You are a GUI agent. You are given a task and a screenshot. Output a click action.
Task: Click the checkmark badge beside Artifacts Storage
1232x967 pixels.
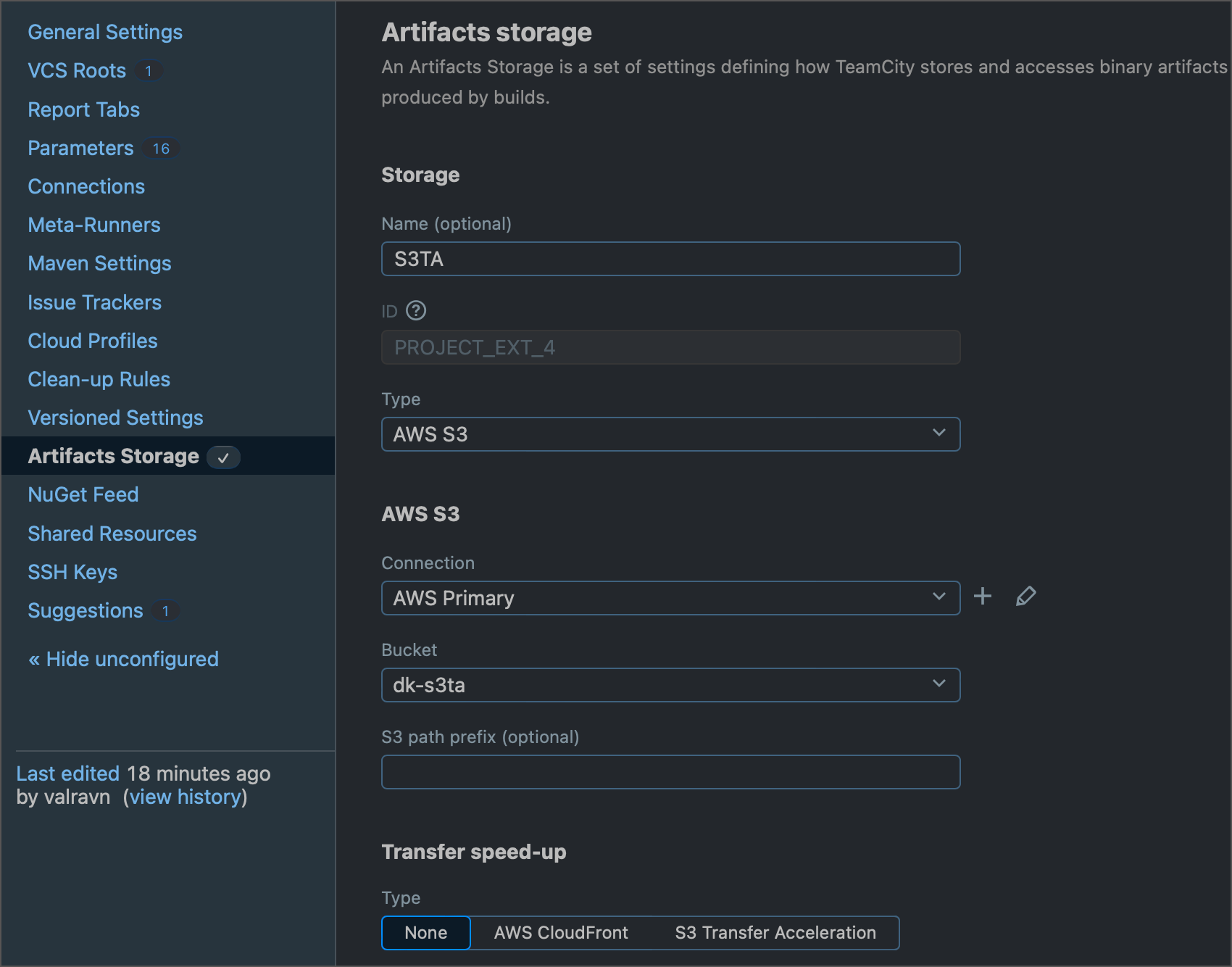(x=223, y=457)
